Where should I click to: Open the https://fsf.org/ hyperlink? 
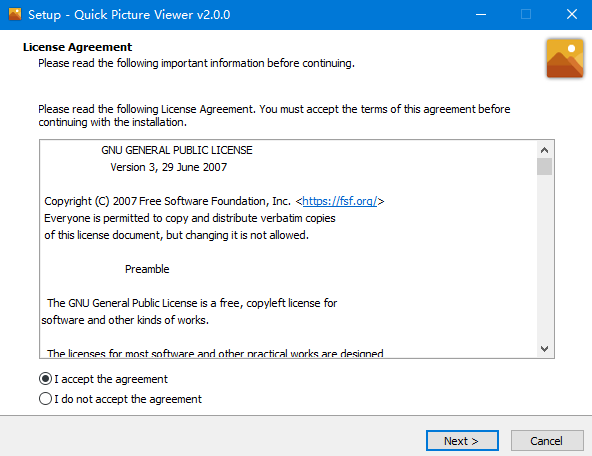pyautogui.click(x=340, y=201)
